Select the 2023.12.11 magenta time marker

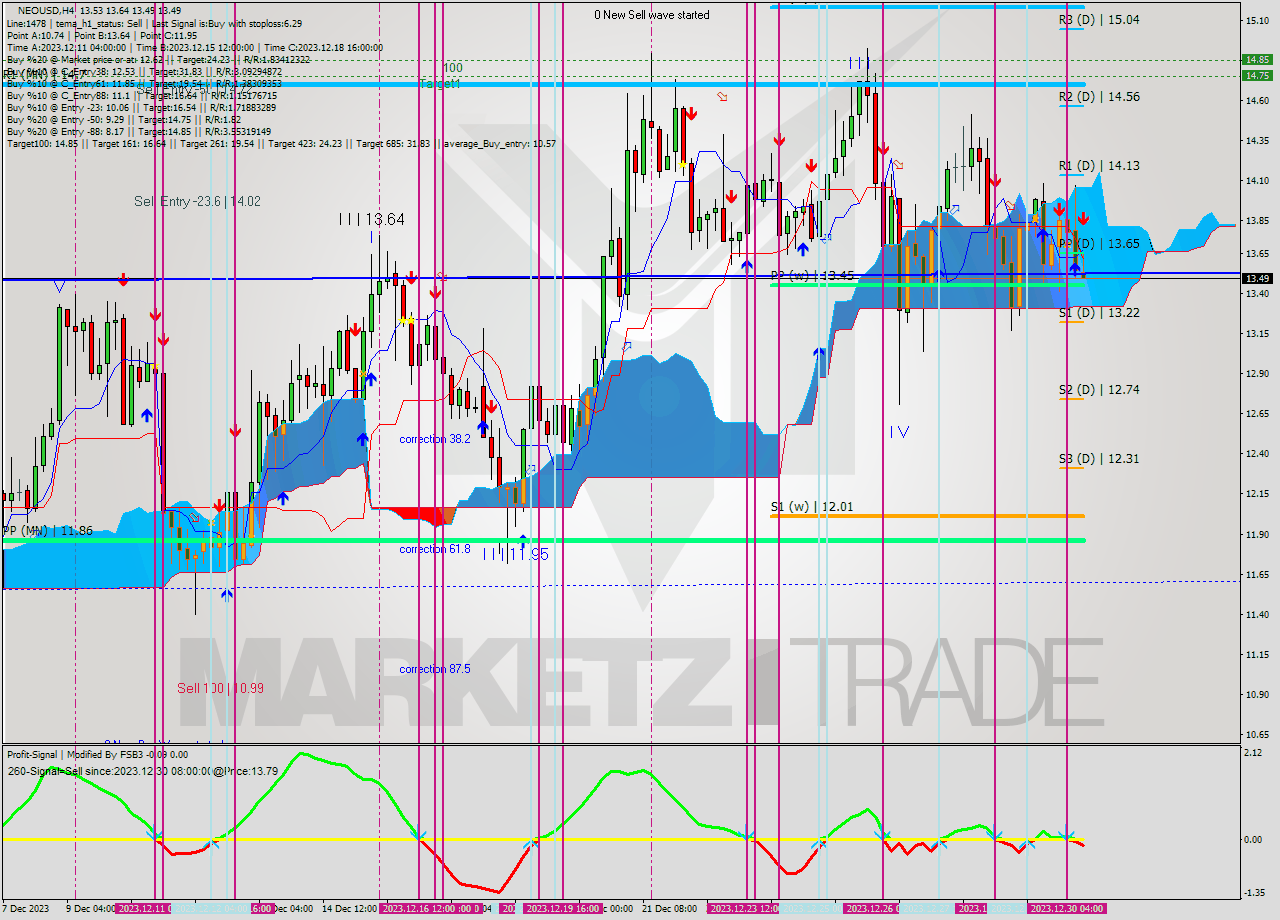(x=143, y=909)
